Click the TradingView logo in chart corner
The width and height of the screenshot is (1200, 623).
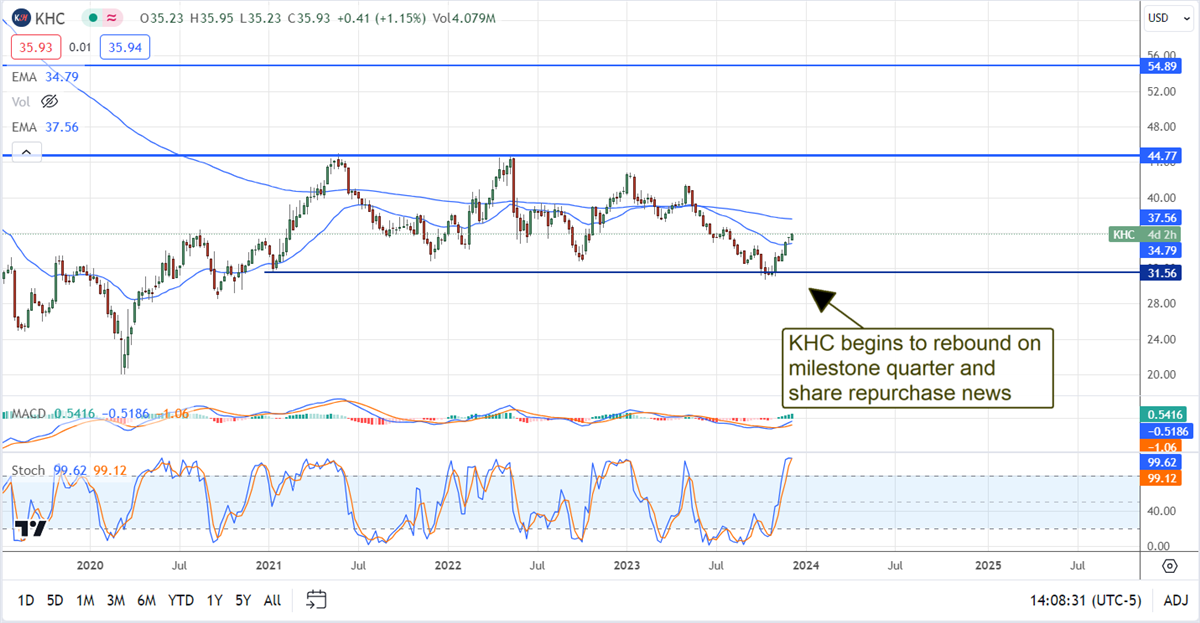(x=30, y=530)
